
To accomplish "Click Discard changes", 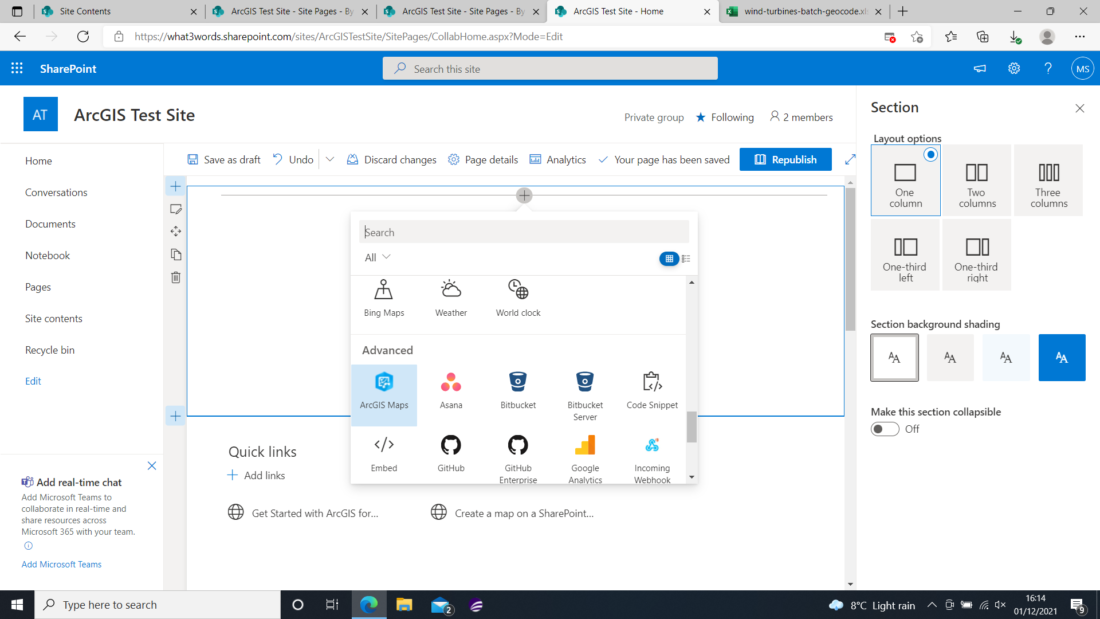I will [x=391, y=159].
